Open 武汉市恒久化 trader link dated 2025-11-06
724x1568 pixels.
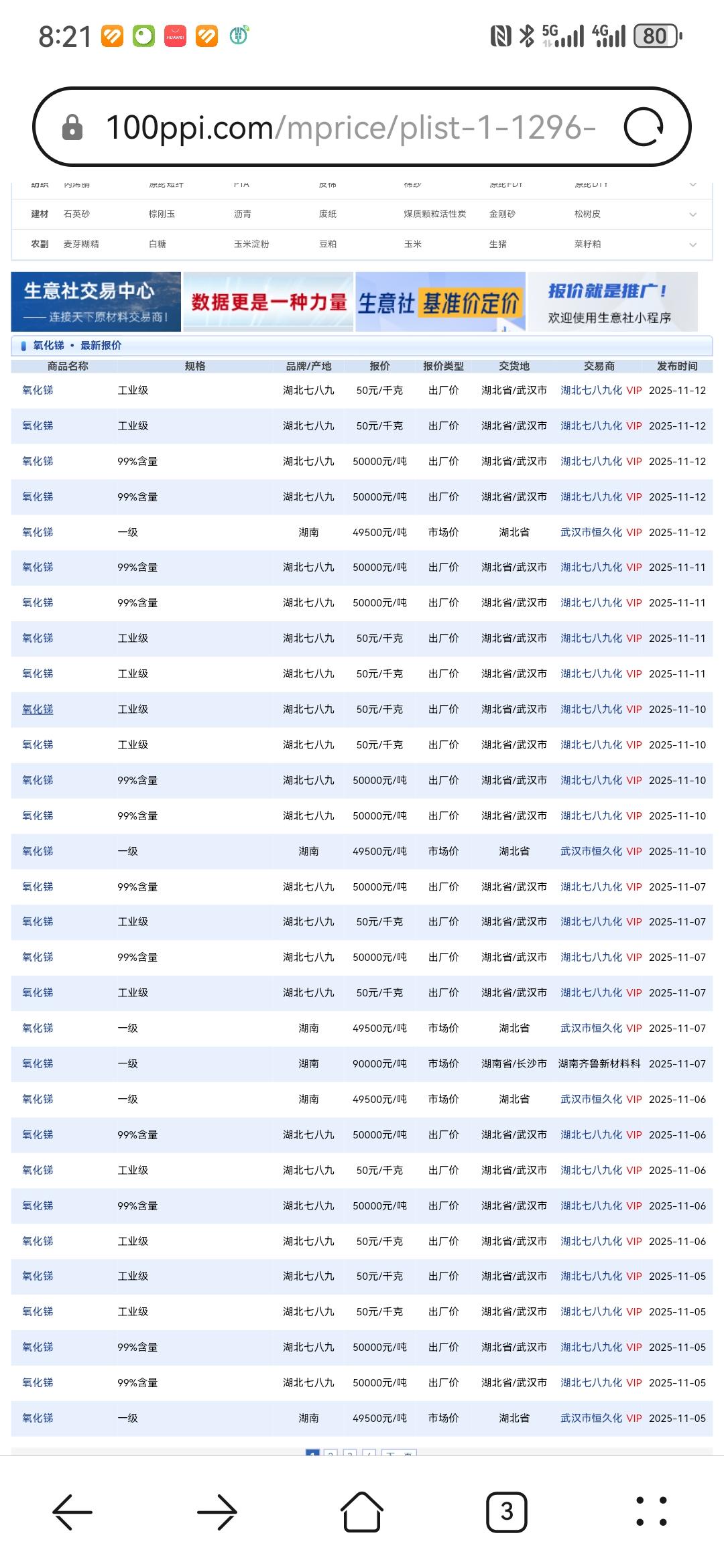591,1099
